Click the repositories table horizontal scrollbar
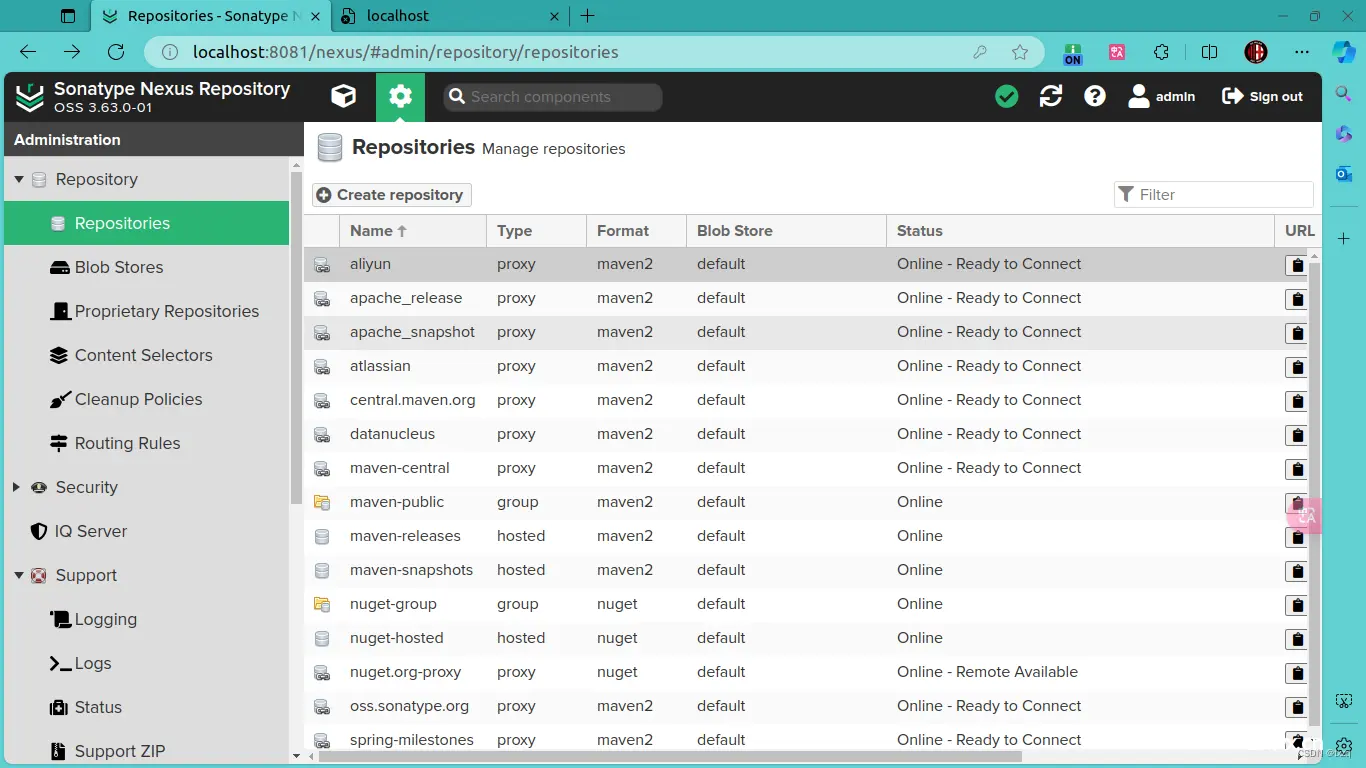The image size is (1366, 768). (670, 757)
